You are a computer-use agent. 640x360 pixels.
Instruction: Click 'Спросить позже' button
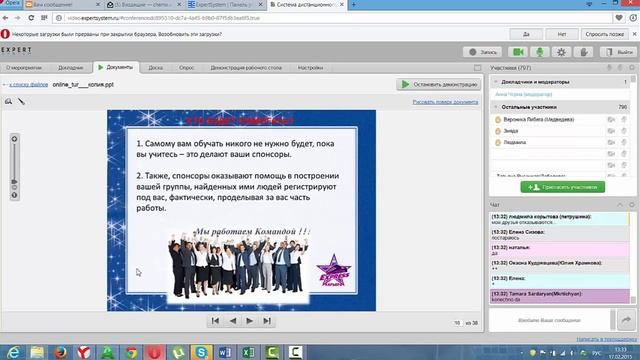point(604,34)
